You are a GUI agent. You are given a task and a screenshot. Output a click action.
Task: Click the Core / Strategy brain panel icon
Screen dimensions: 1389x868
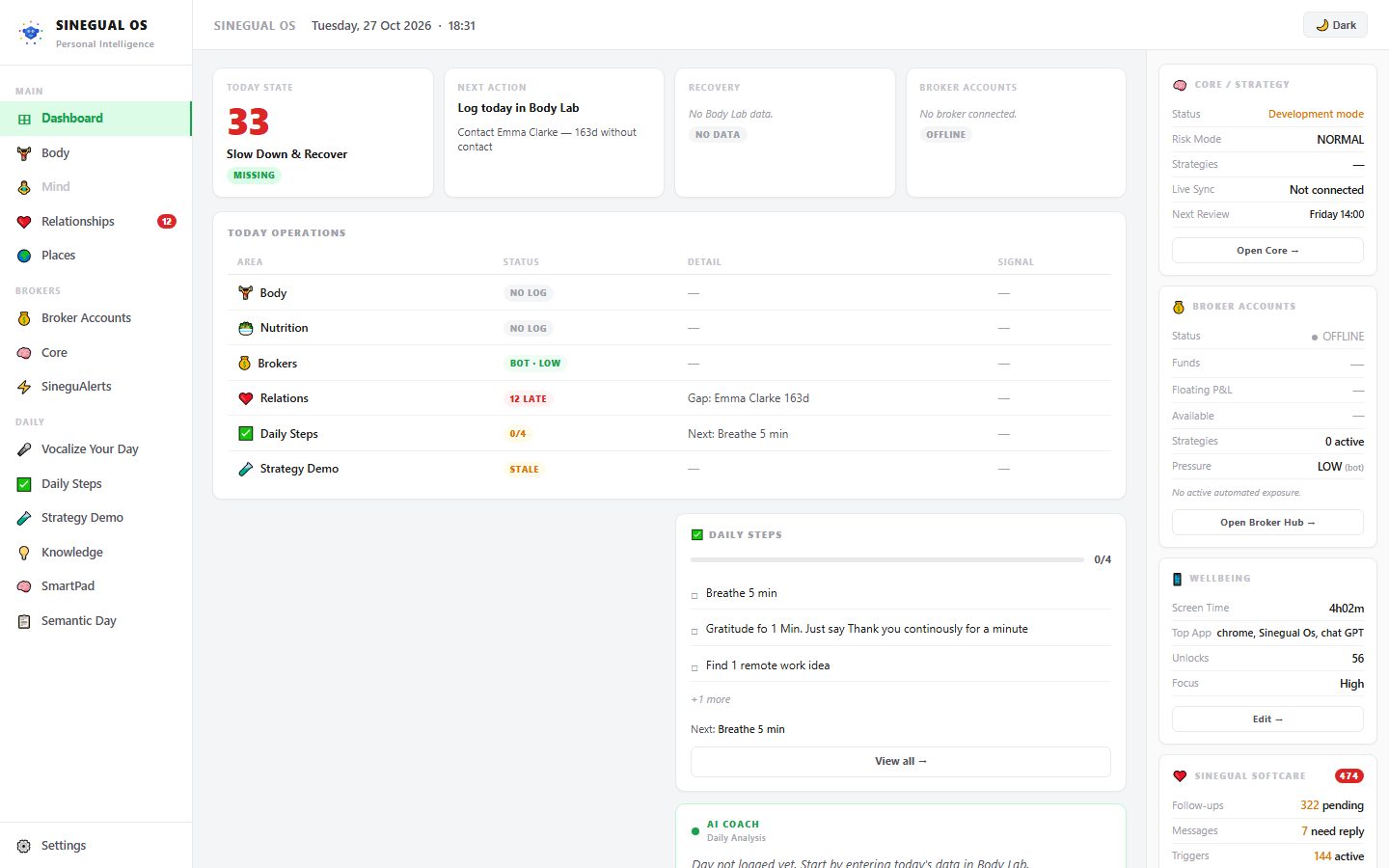(x=1180, y=85)
